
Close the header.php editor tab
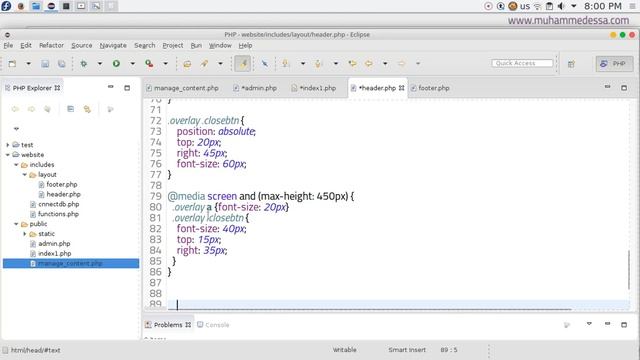click(x=402, y=88)
